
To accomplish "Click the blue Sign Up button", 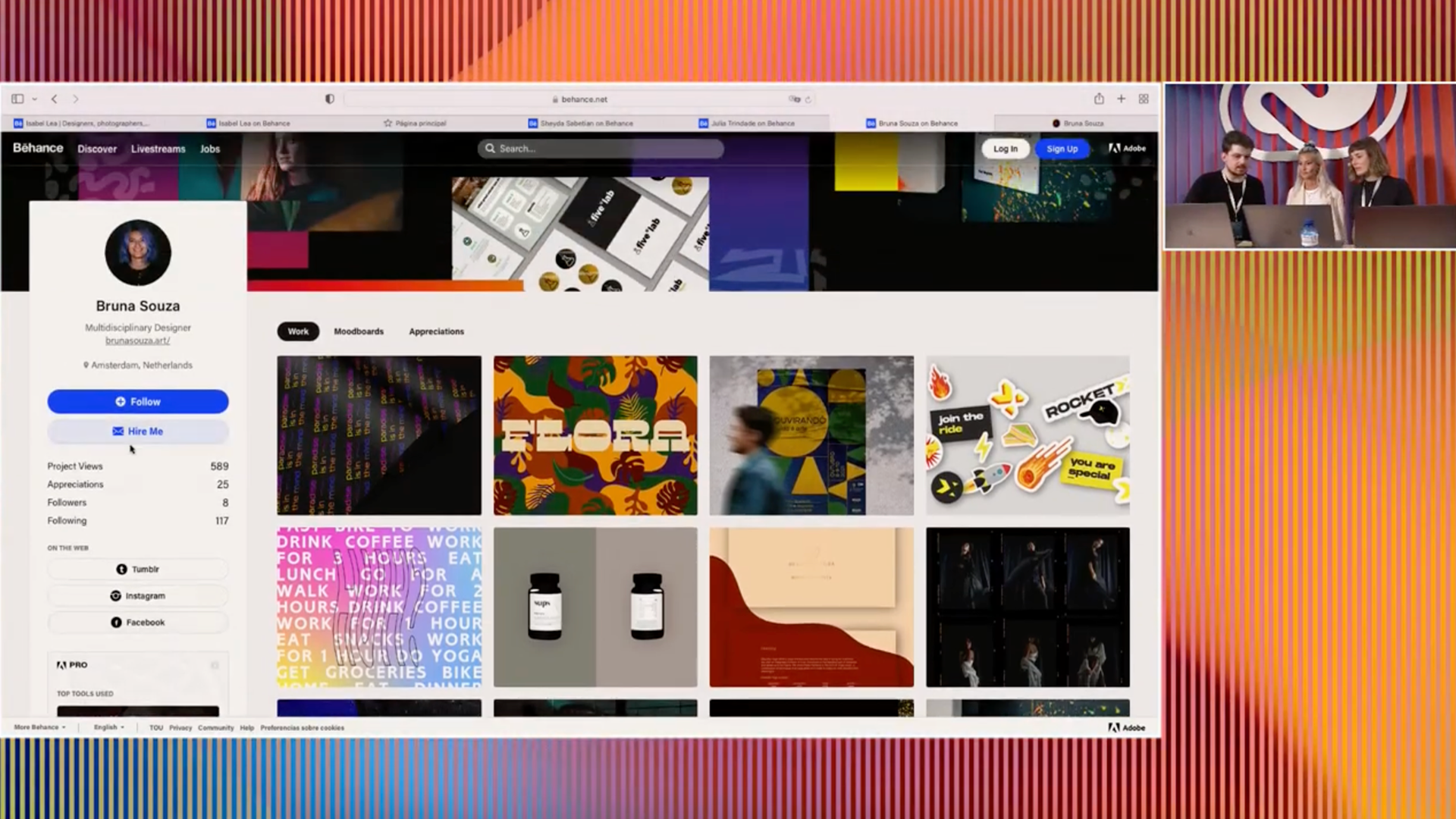I will pos(1062,149).
